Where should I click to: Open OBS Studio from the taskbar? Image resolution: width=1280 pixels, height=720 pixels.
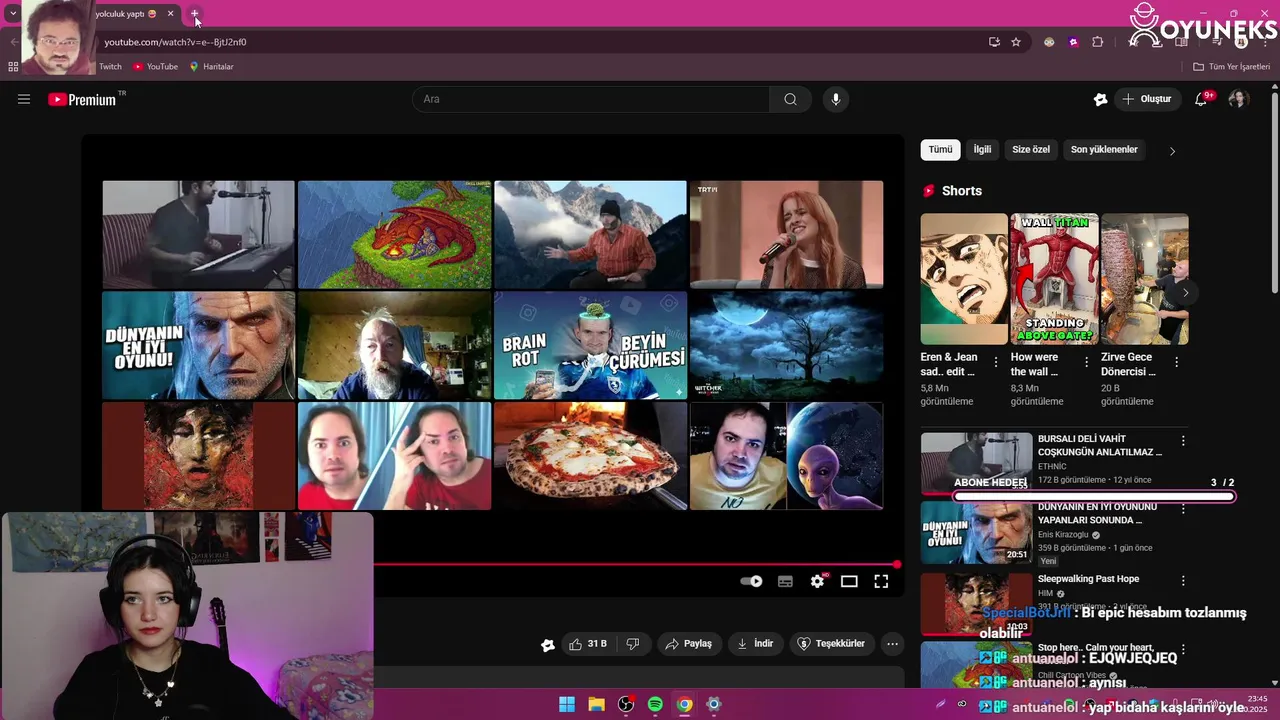pos(626,704)
